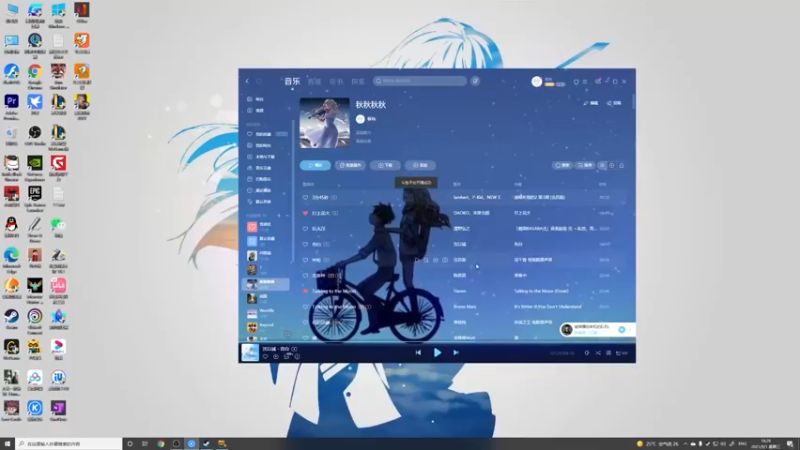Viewport: 800px width, 450px height.
Task: Play the current track
Action: pyautogui.click(x=437, y=353)
